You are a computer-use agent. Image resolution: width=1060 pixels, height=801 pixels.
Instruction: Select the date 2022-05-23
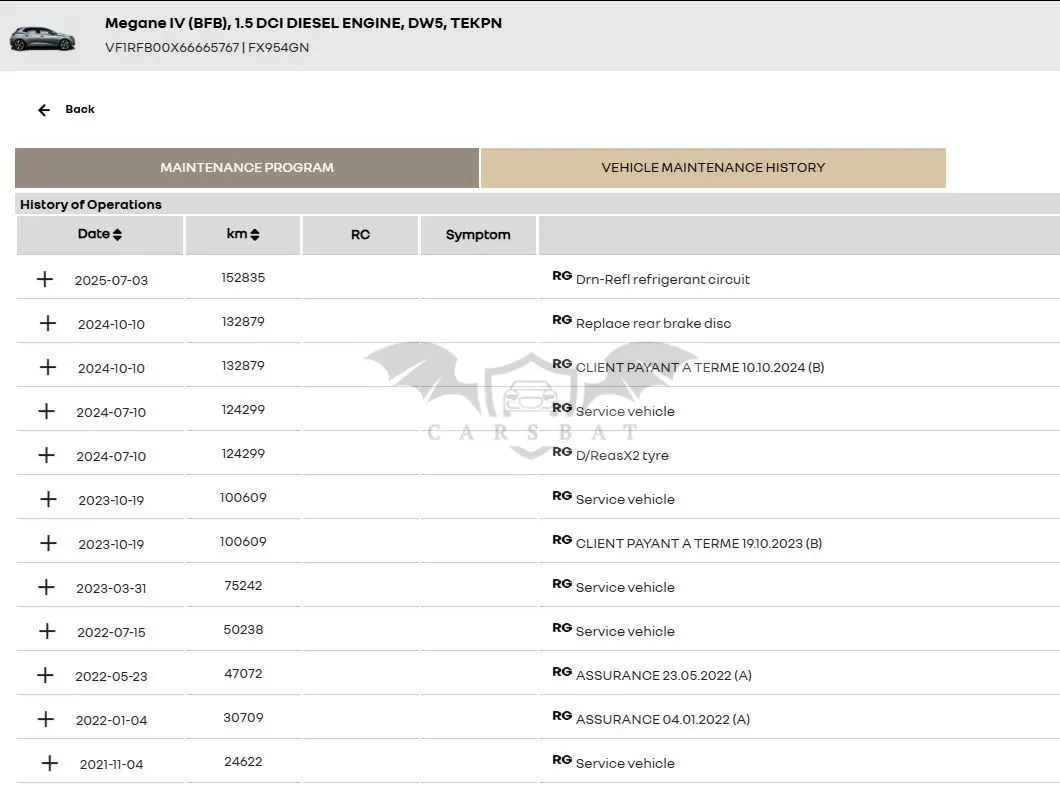[x=111, y=677]
